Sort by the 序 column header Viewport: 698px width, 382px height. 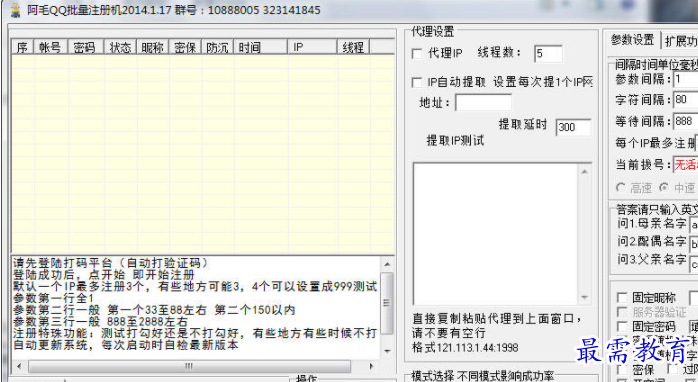pos(22,47)
